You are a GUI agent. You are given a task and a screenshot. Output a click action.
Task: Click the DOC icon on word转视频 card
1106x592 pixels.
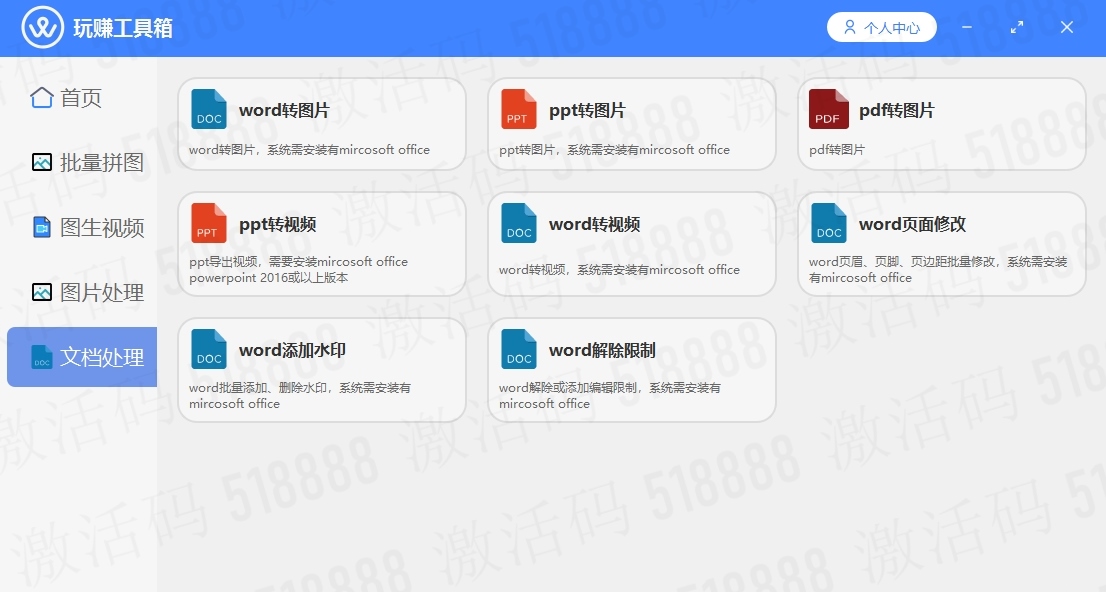518,223
